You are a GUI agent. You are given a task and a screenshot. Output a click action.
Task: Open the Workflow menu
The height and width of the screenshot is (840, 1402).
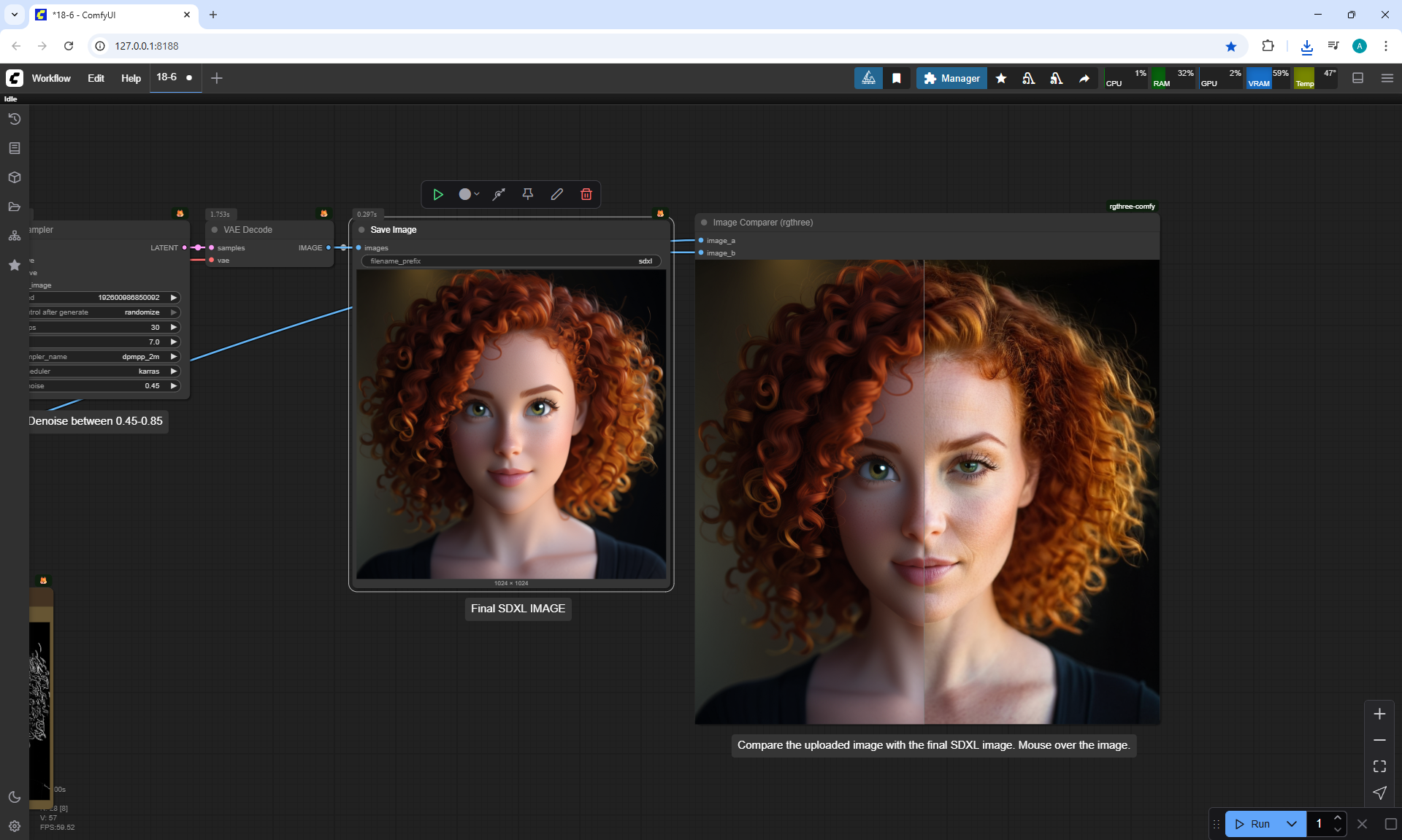(x=51, y=78)
